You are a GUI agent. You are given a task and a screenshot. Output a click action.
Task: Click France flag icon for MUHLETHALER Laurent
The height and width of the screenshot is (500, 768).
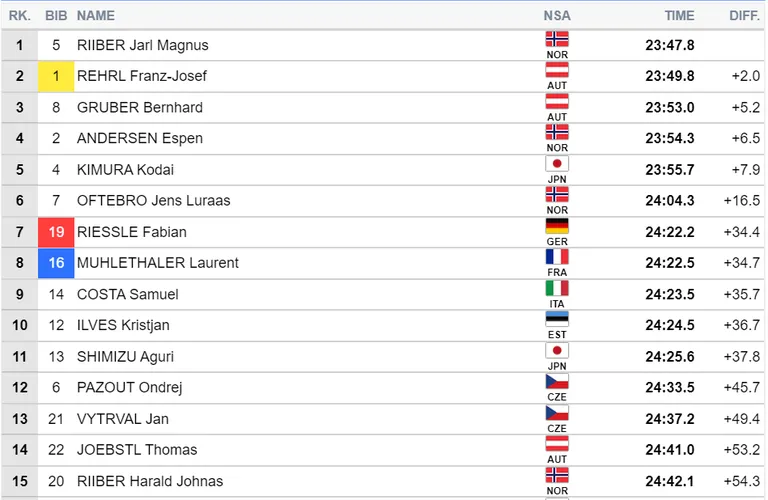pos(557,257)
